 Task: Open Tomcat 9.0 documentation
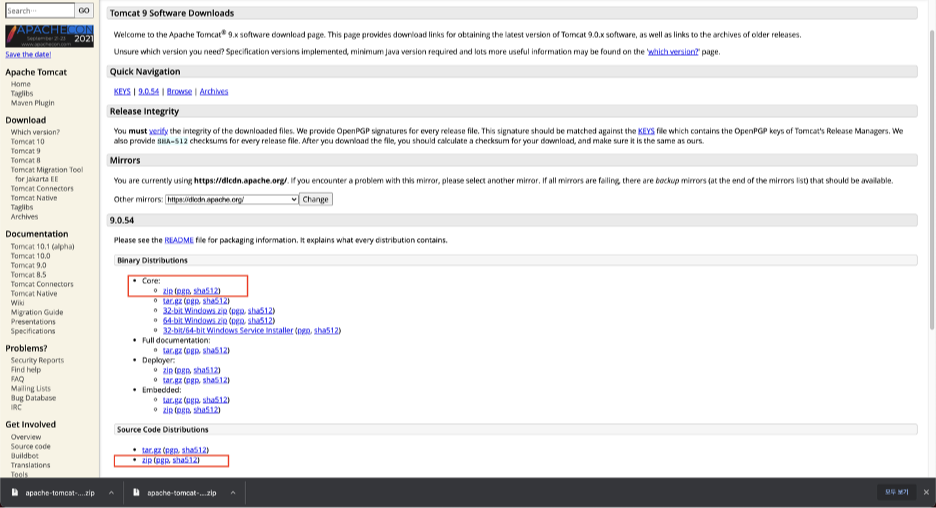point(28,265)
